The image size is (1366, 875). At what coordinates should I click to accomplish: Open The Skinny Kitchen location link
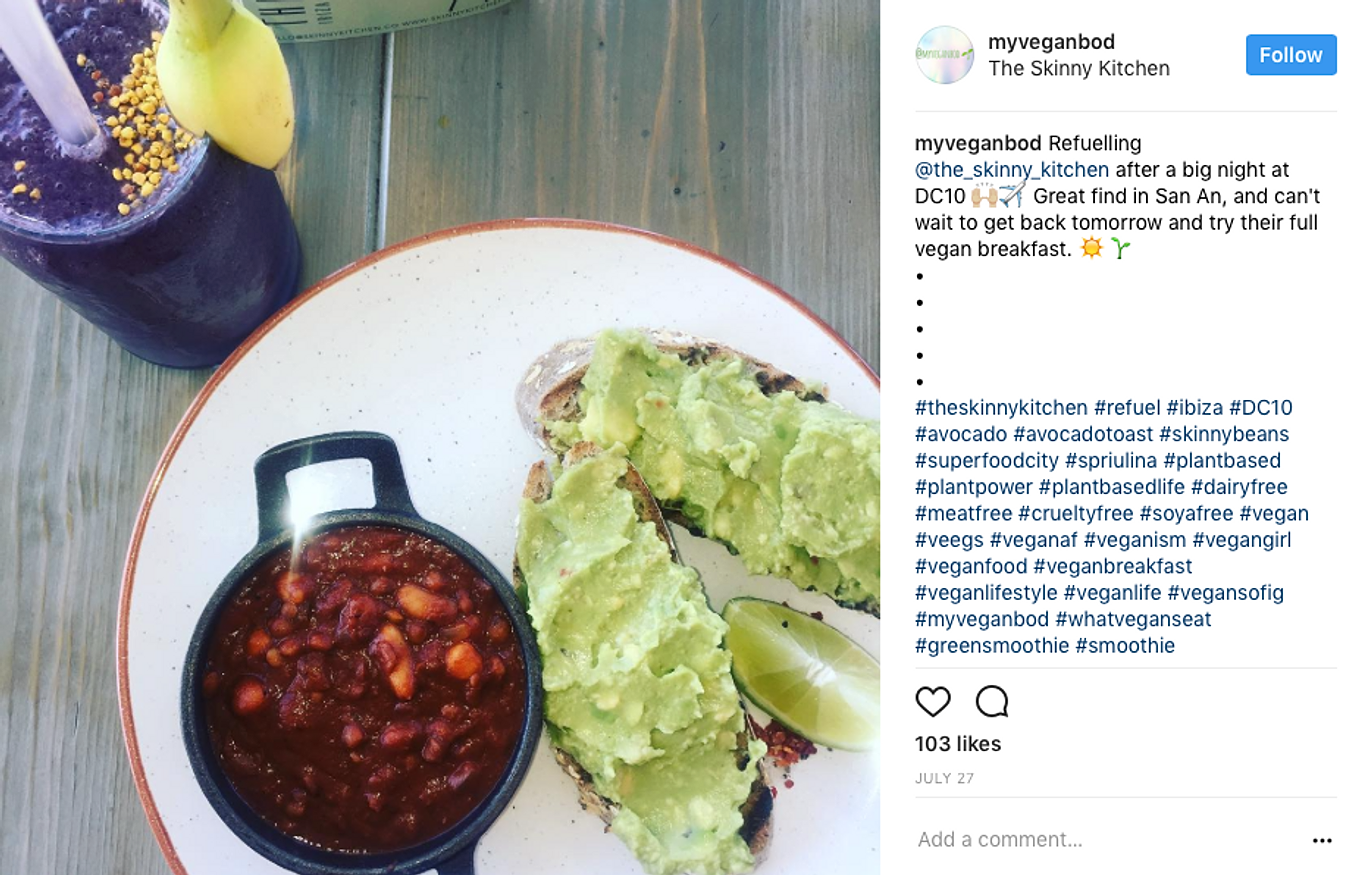click(x=1078, y=68)
